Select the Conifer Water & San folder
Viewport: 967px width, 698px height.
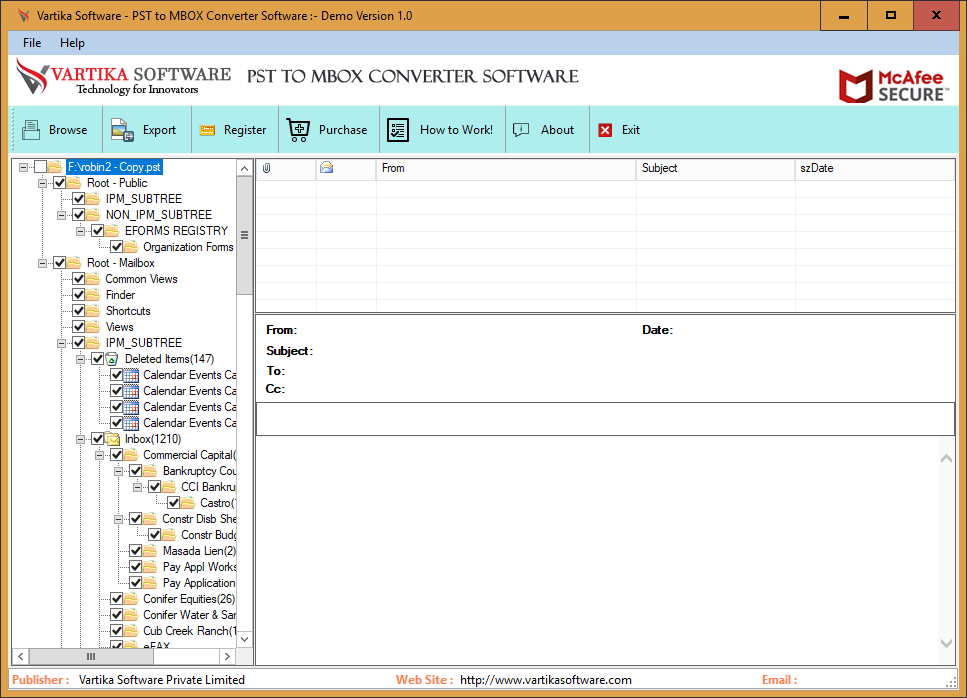[x=189, y=615]
